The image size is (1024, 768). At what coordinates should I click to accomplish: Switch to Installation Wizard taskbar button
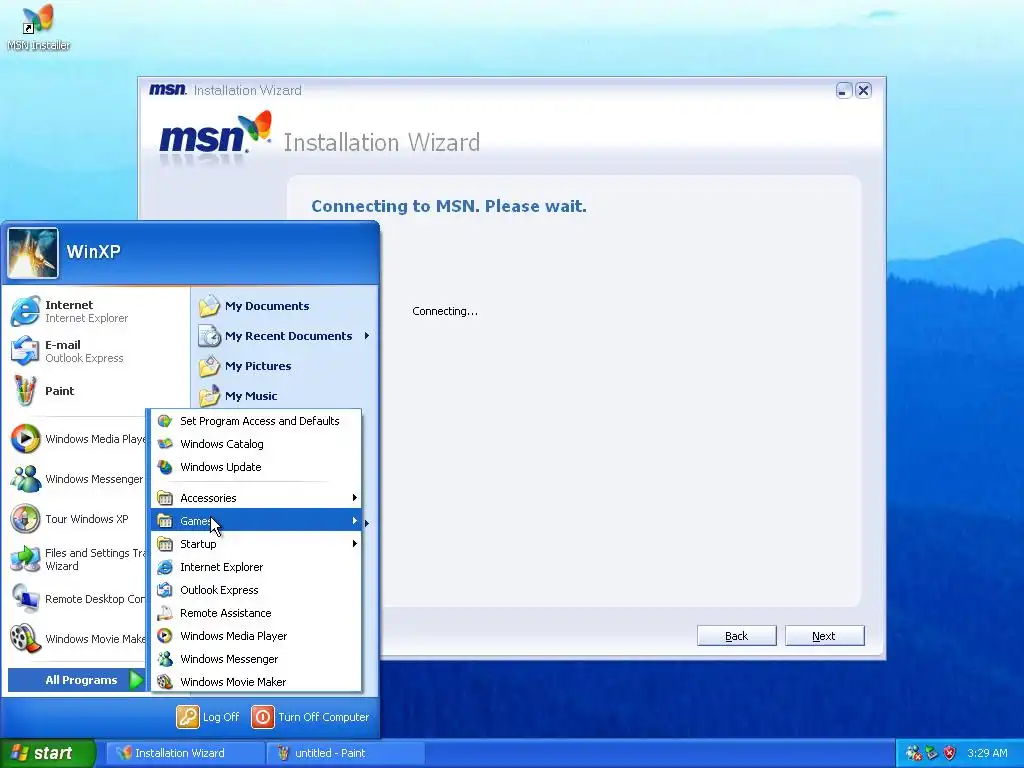[185, 753]
